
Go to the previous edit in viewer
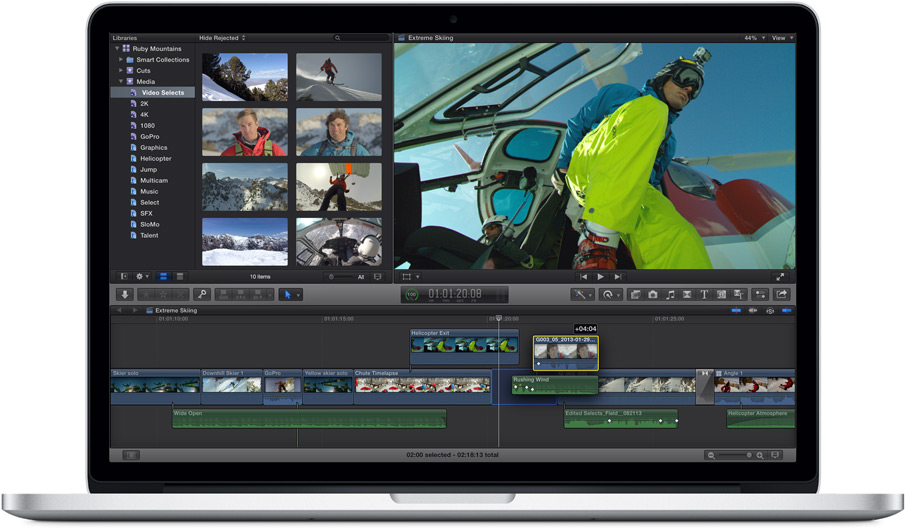point(584,277)
